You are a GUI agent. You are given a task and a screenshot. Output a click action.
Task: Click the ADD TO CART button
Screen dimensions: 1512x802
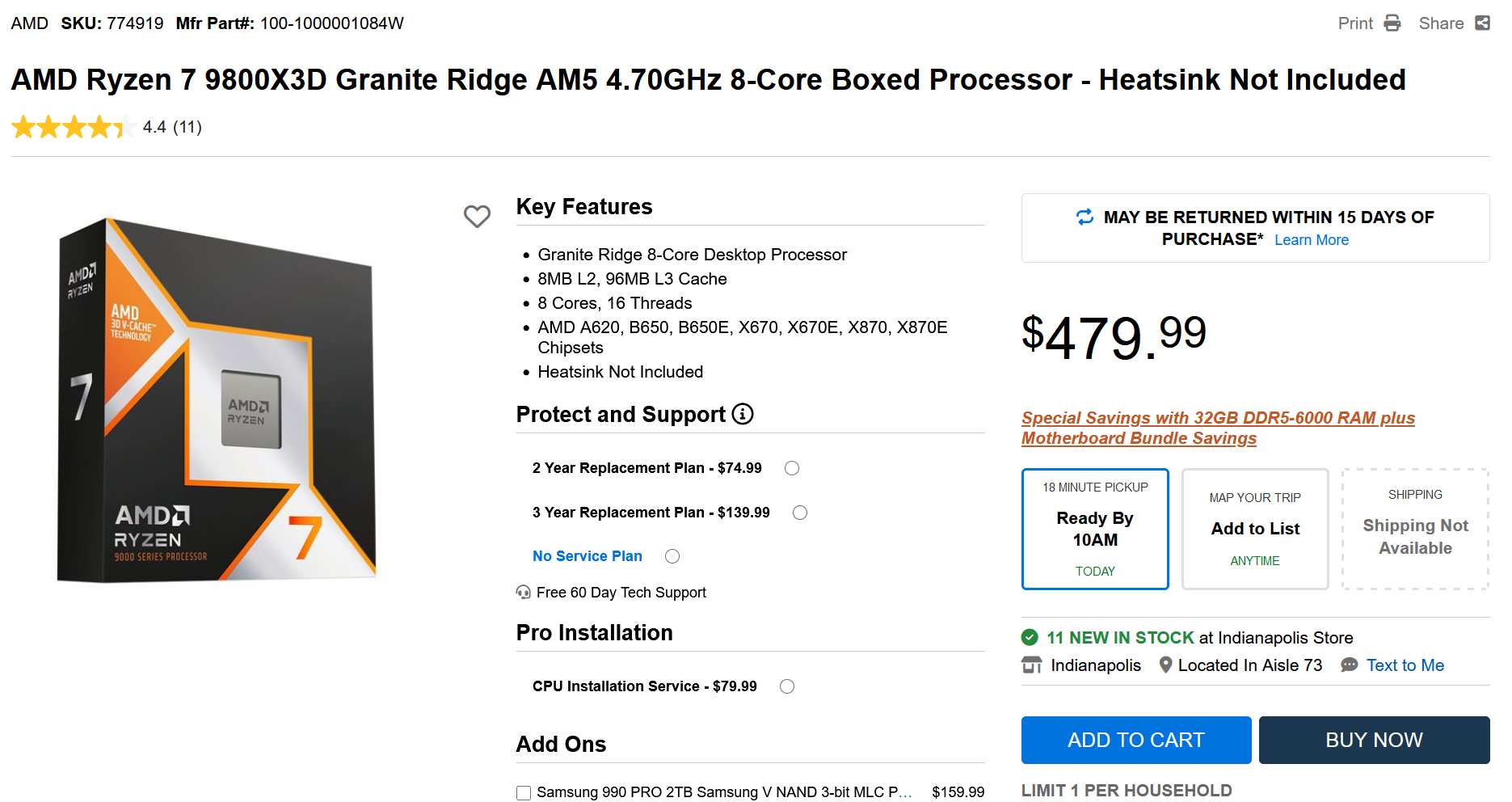1136,740
